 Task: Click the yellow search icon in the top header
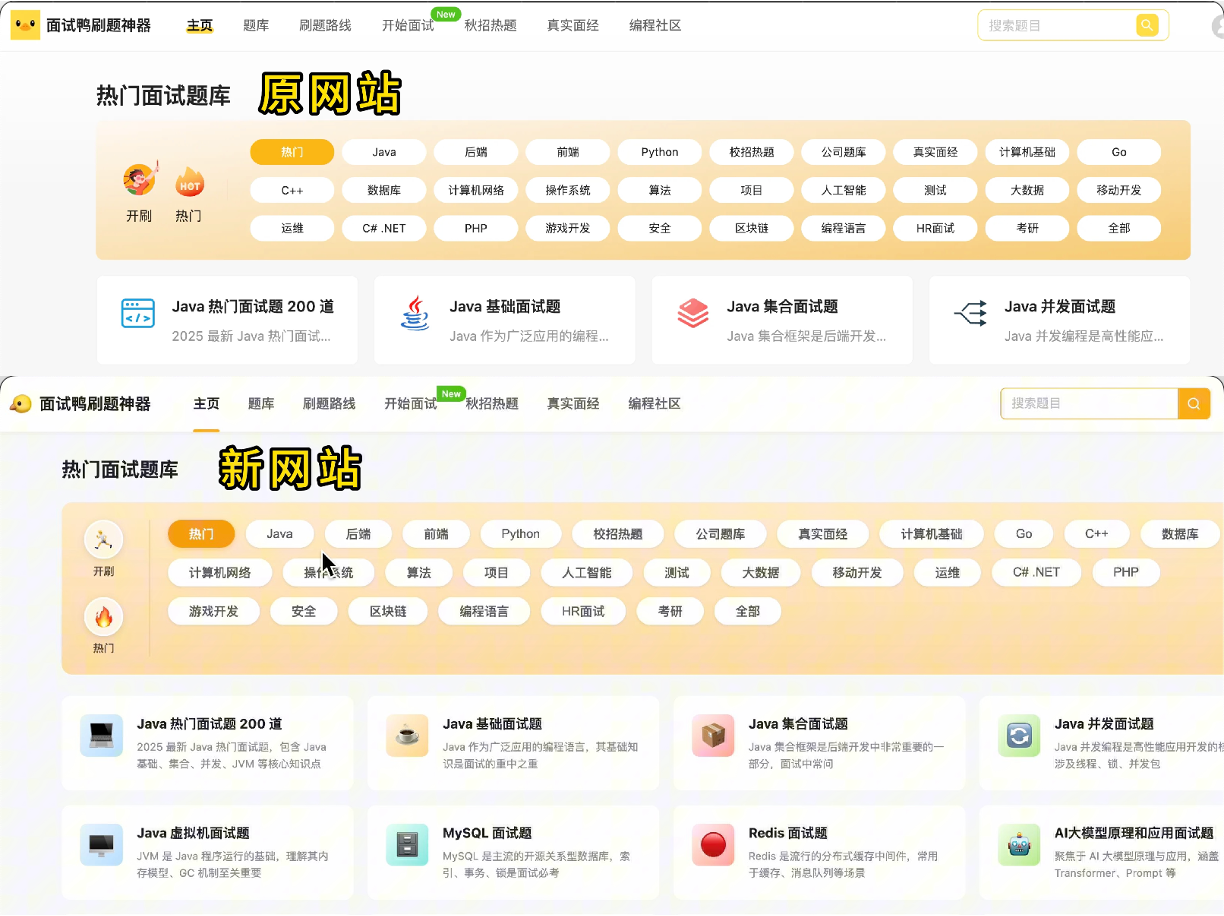point(1146,25)
